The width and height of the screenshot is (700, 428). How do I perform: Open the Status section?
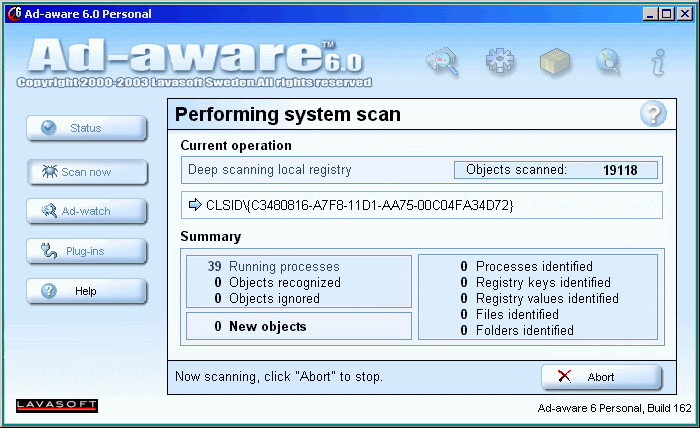87,128
